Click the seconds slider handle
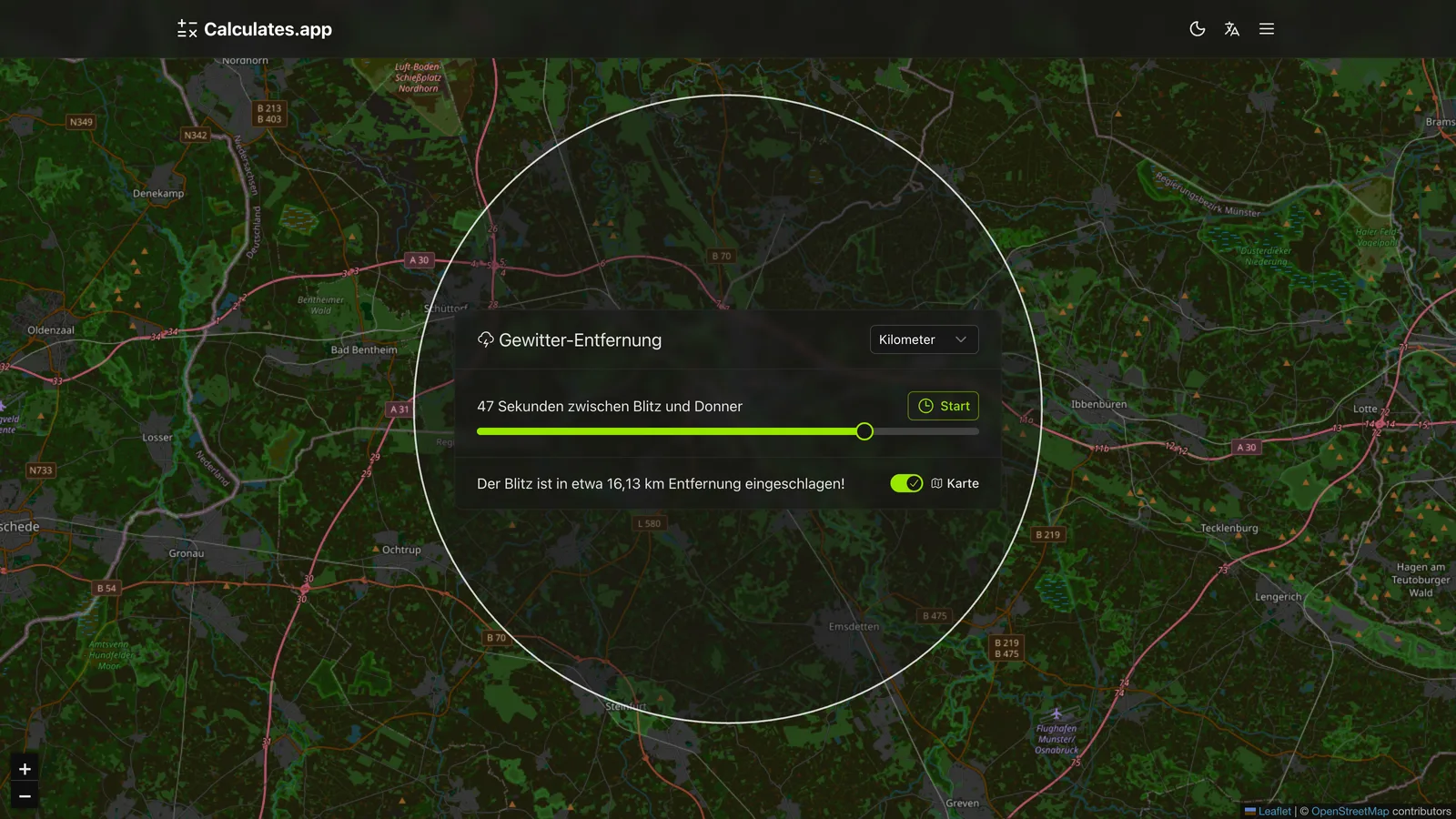This screenshot has height=819, width=1456. tap(864, 431)
